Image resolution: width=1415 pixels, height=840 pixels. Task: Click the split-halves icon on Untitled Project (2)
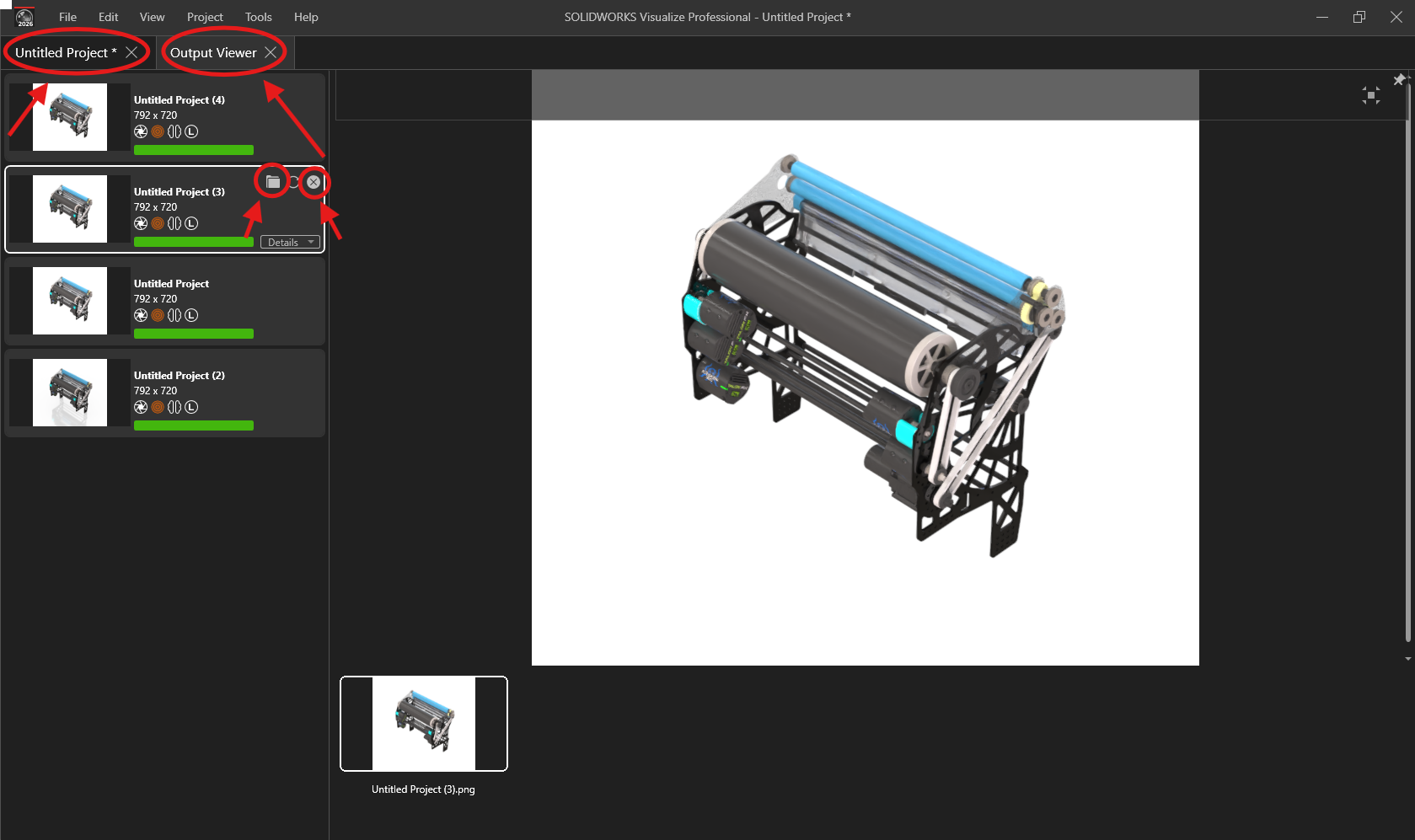point(174,407)
